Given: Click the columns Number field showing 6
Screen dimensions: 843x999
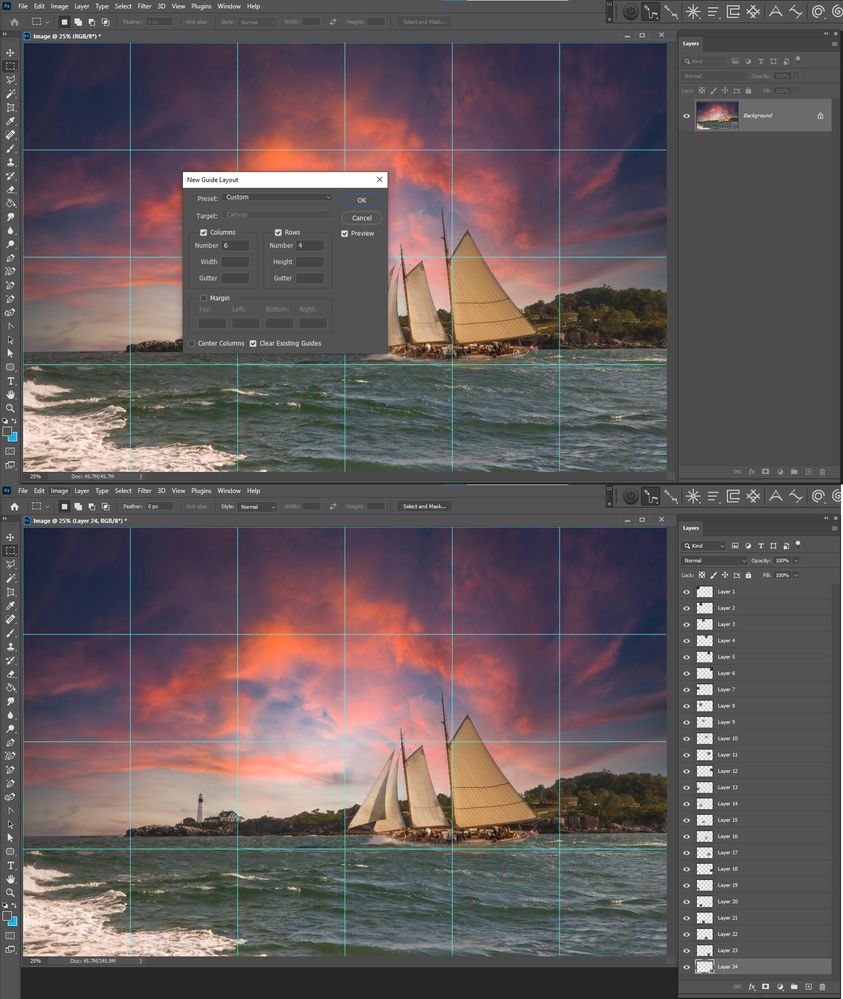Looking at the screenshot, I should pyautogui.click(x=235, y=245).
